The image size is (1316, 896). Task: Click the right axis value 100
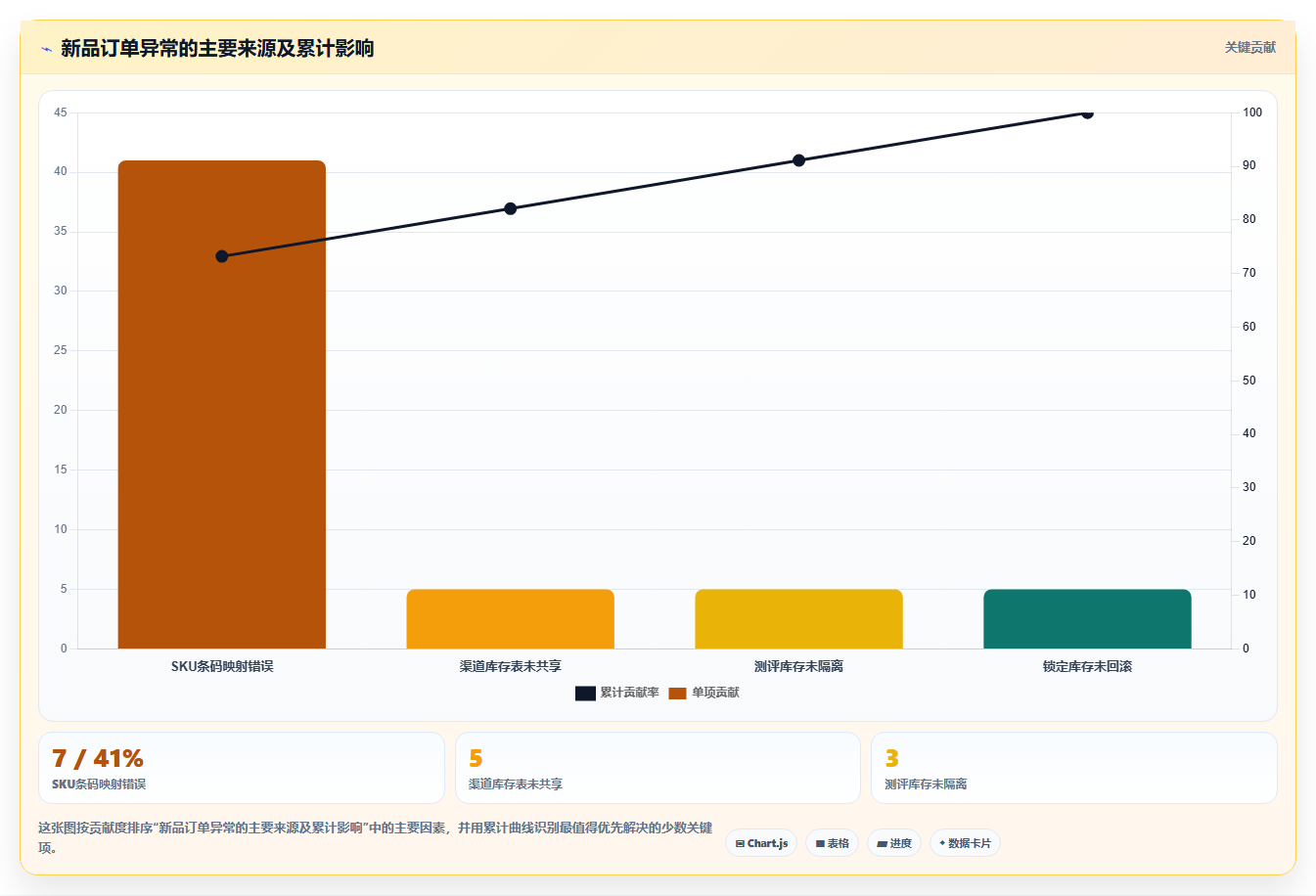coord(1252,112)
